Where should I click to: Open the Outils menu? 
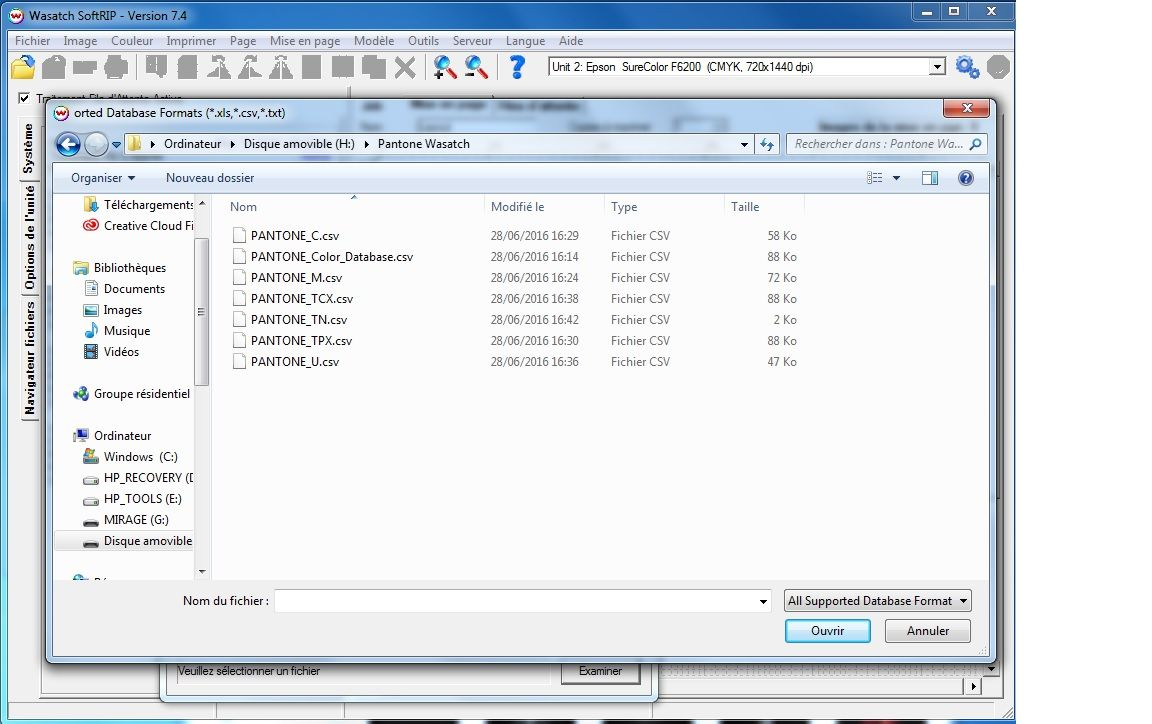coord(423,41)
